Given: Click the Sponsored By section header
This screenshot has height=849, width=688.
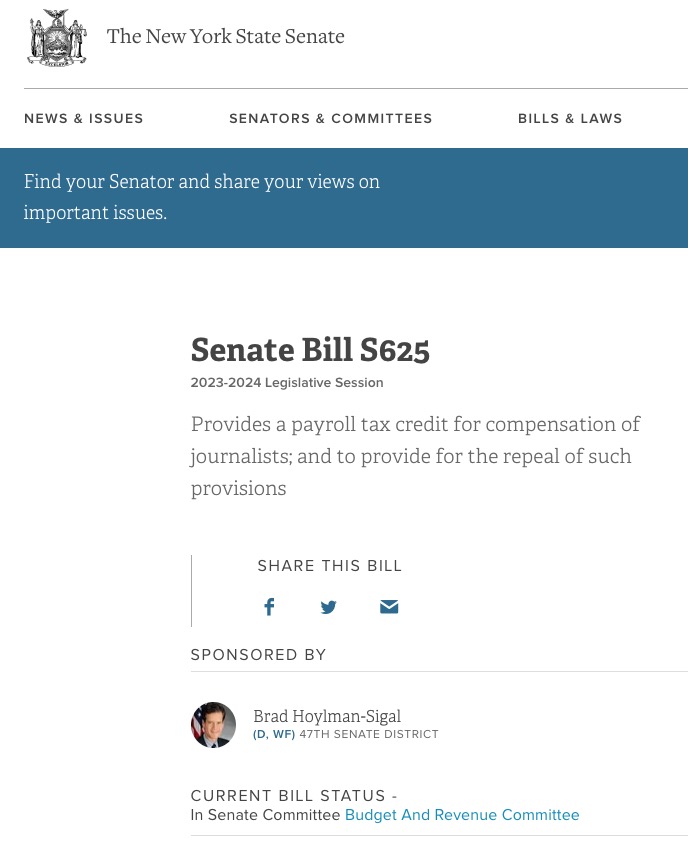Looking at the screenshot, I should pos(258,655).
